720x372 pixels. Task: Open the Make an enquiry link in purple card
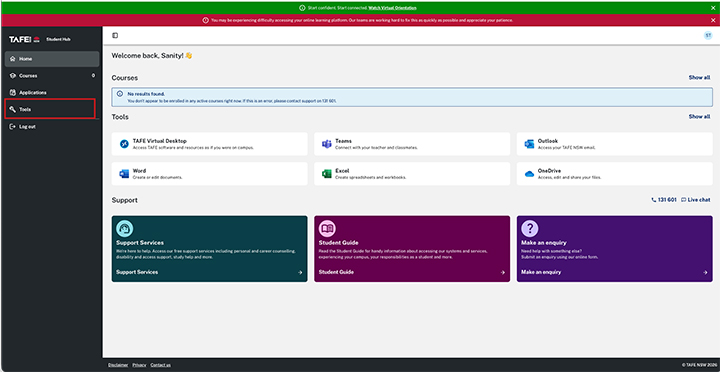(541, 272)
